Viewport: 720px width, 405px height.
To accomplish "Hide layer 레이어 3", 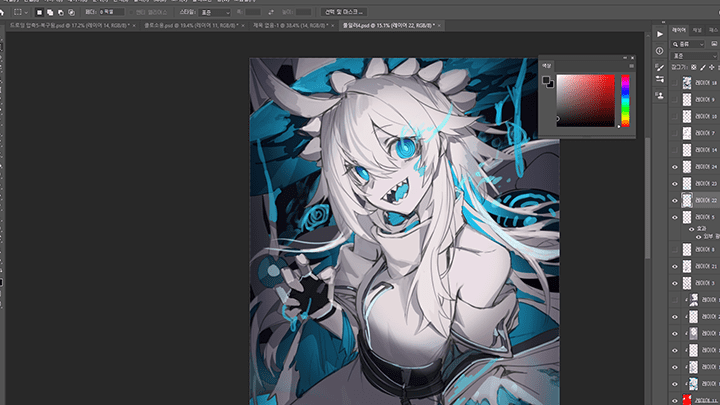I will 675,283.
